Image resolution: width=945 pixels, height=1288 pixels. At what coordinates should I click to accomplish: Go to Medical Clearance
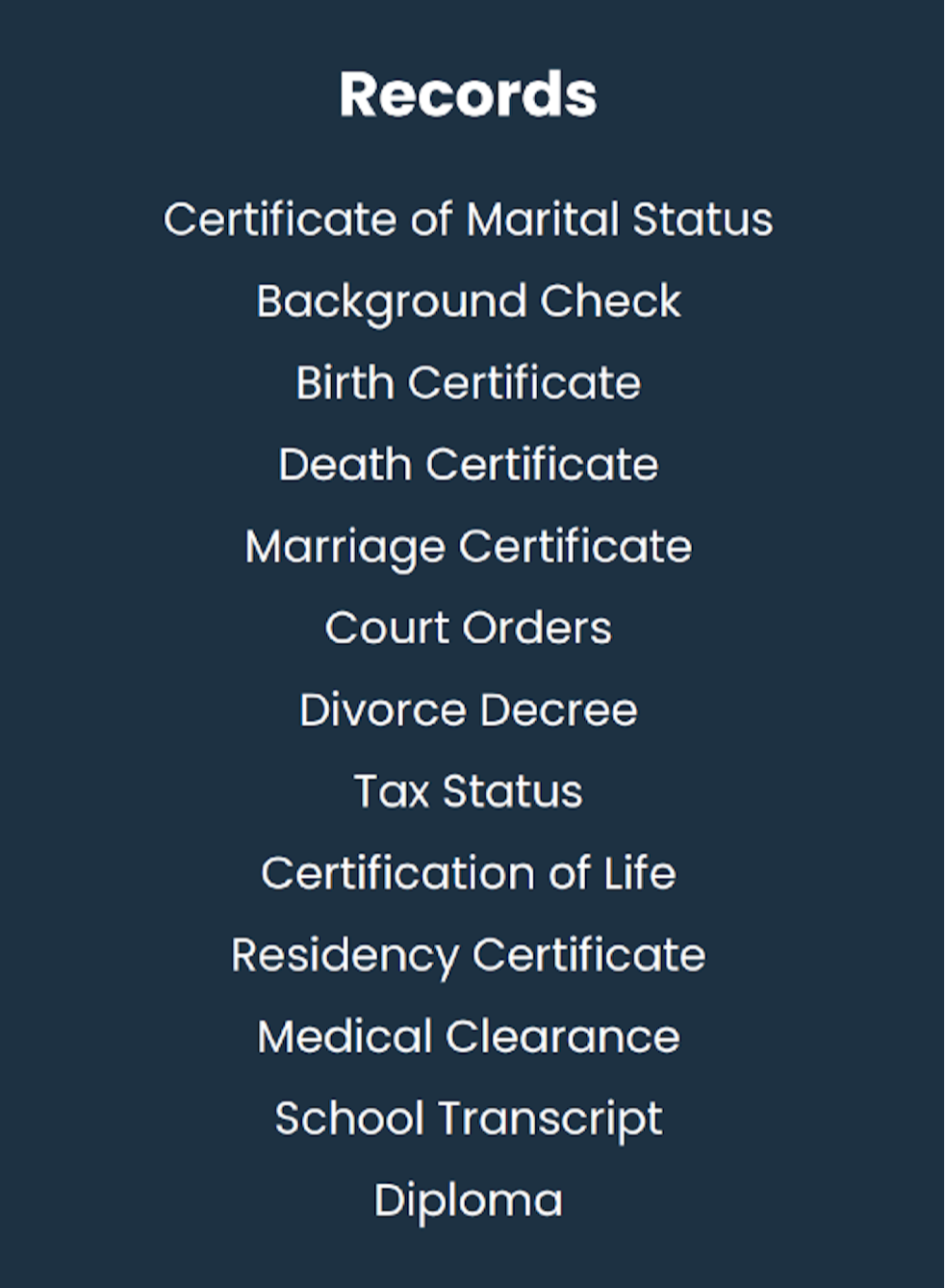(x=468, y=1038)
